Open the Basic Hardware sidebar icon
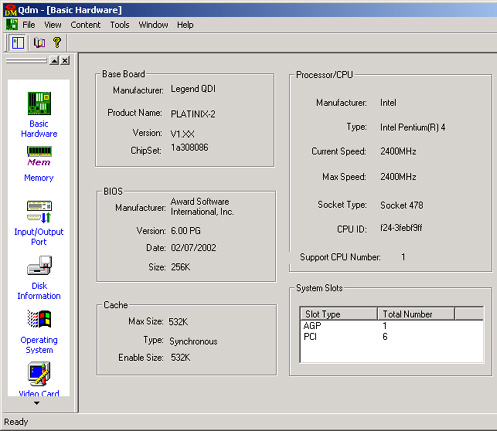This screenshot has height=431, width=497. [39, 103]
